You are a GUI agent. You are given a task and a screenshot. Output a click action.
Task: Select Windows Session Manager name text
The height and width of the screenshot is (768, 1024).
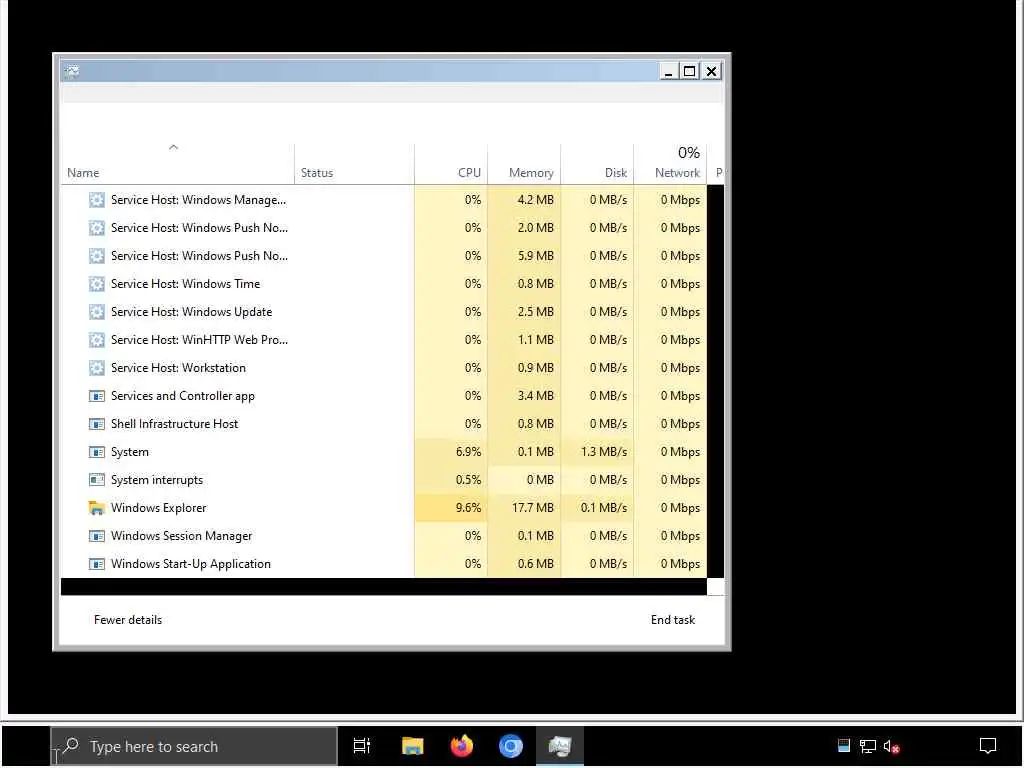click(x=182, y=536)
